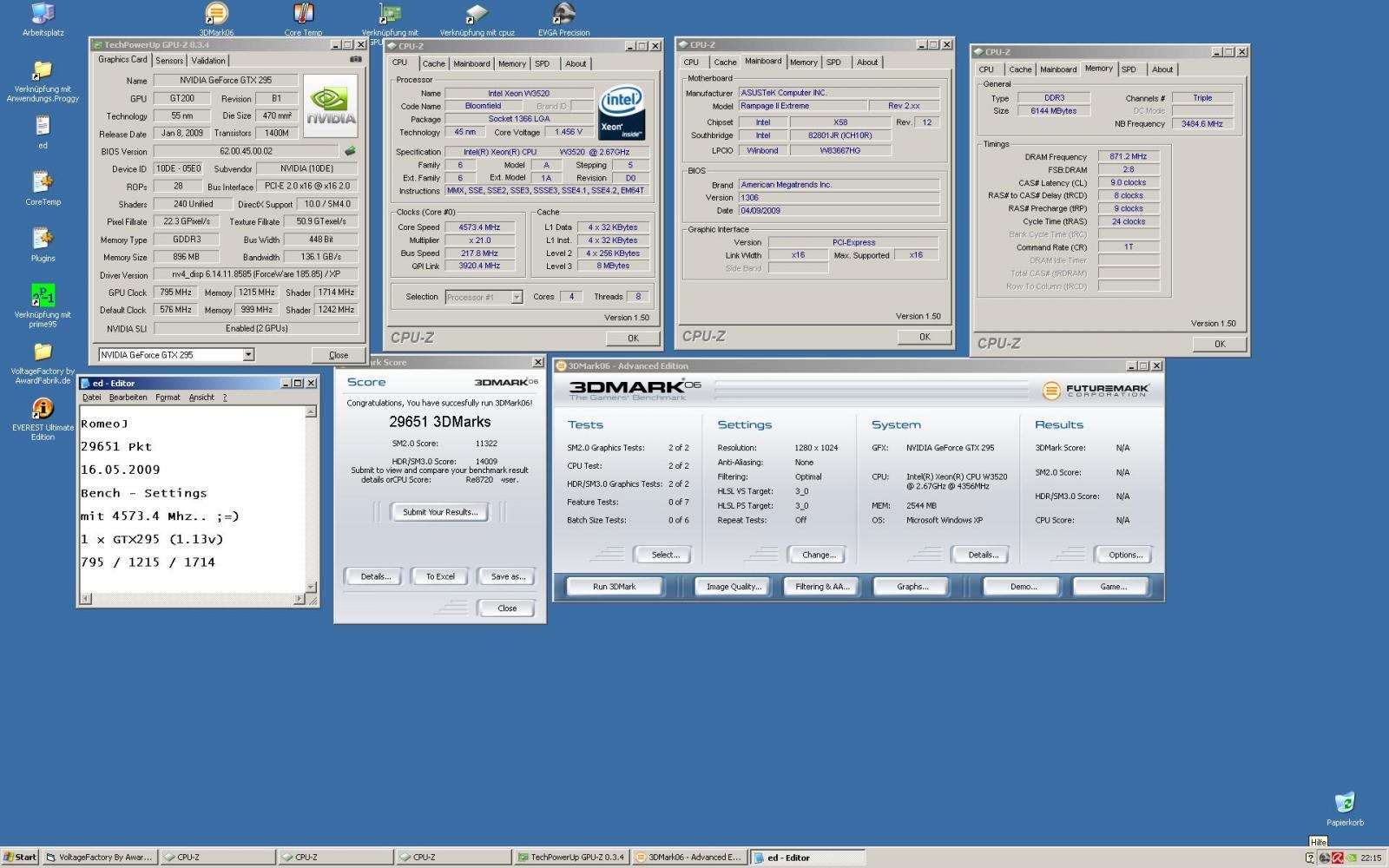The image size is (1389, 868).
Task: Click the Start button
Action: click(20, 857)
